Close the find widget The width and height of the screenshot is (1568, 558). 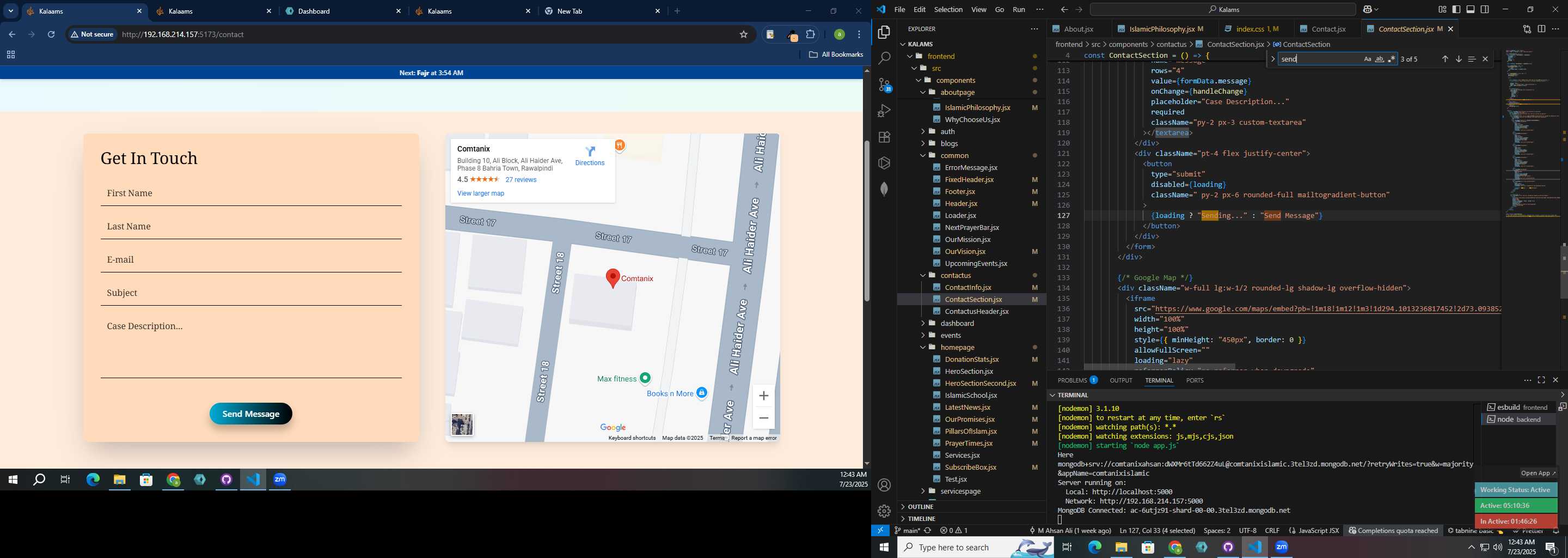click(1485, 59)
